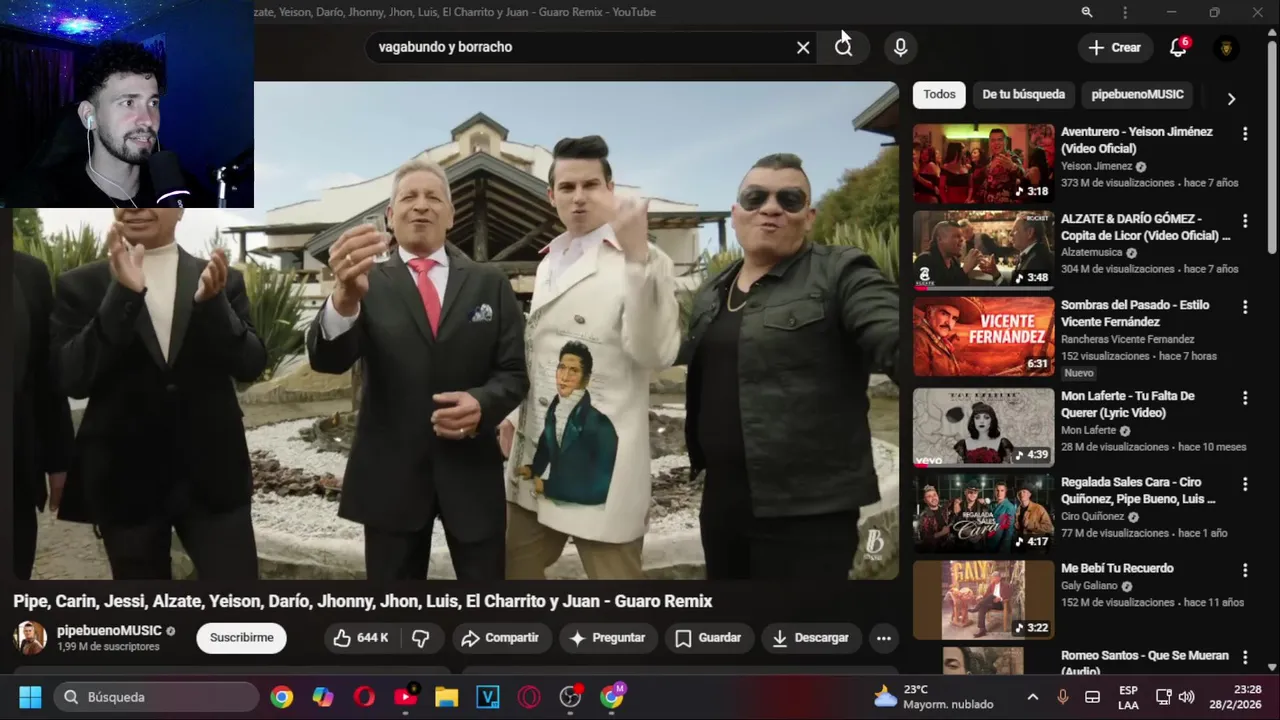This screenshot has height=720, width=1280.
Task: Open options for the Aventurero video
Action: pyautogui.click(x=1245, y=133)
